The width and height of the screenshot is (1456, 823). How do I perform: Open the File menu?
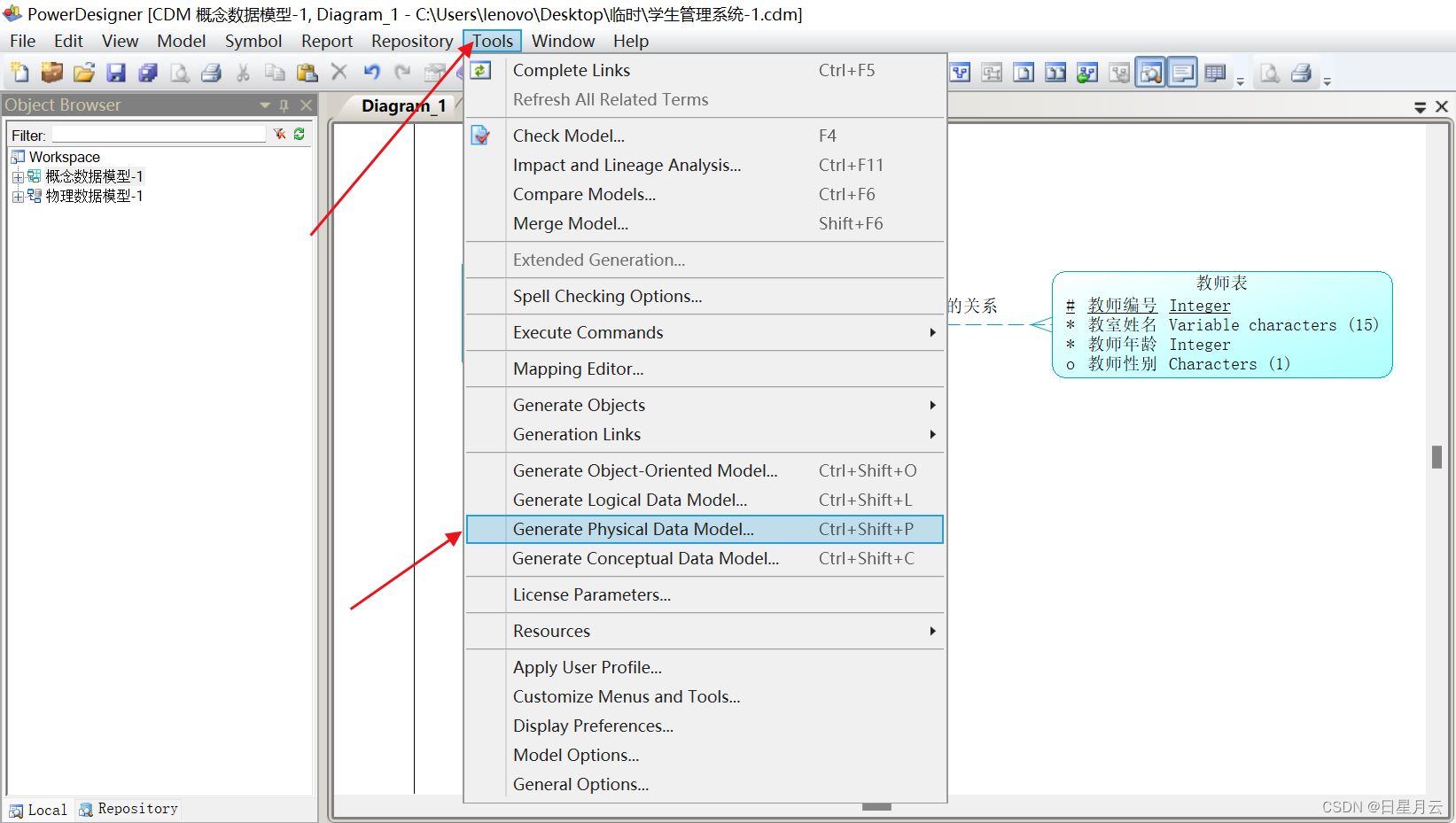pyautogui.click(x=22, y=41)
